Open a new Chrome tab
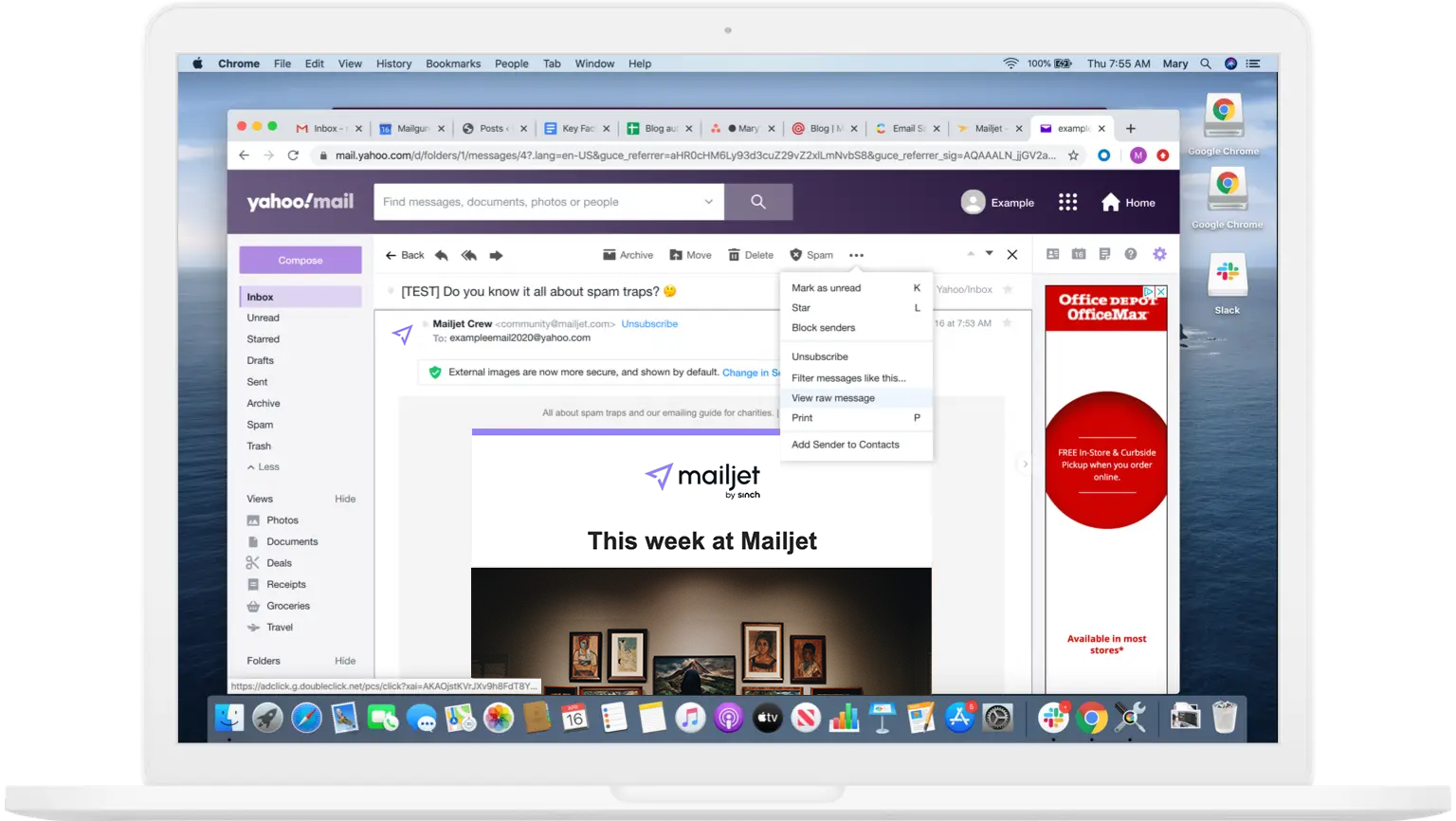This screenshot has height=821, width=1456. pos(1130,129)
